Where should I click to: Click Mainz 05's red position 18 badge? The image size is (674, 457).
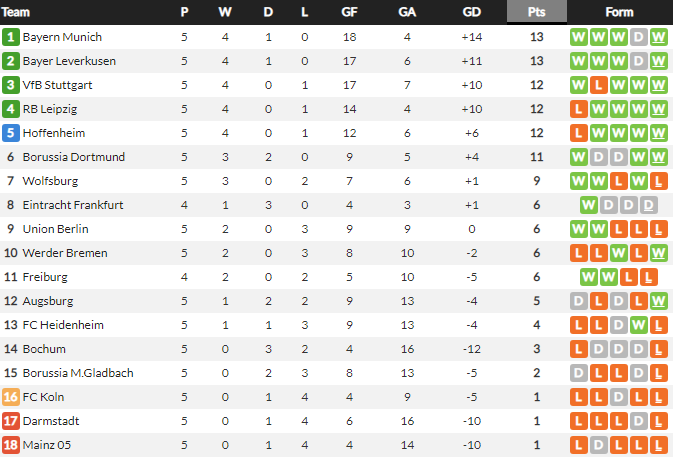click(11, 445)
